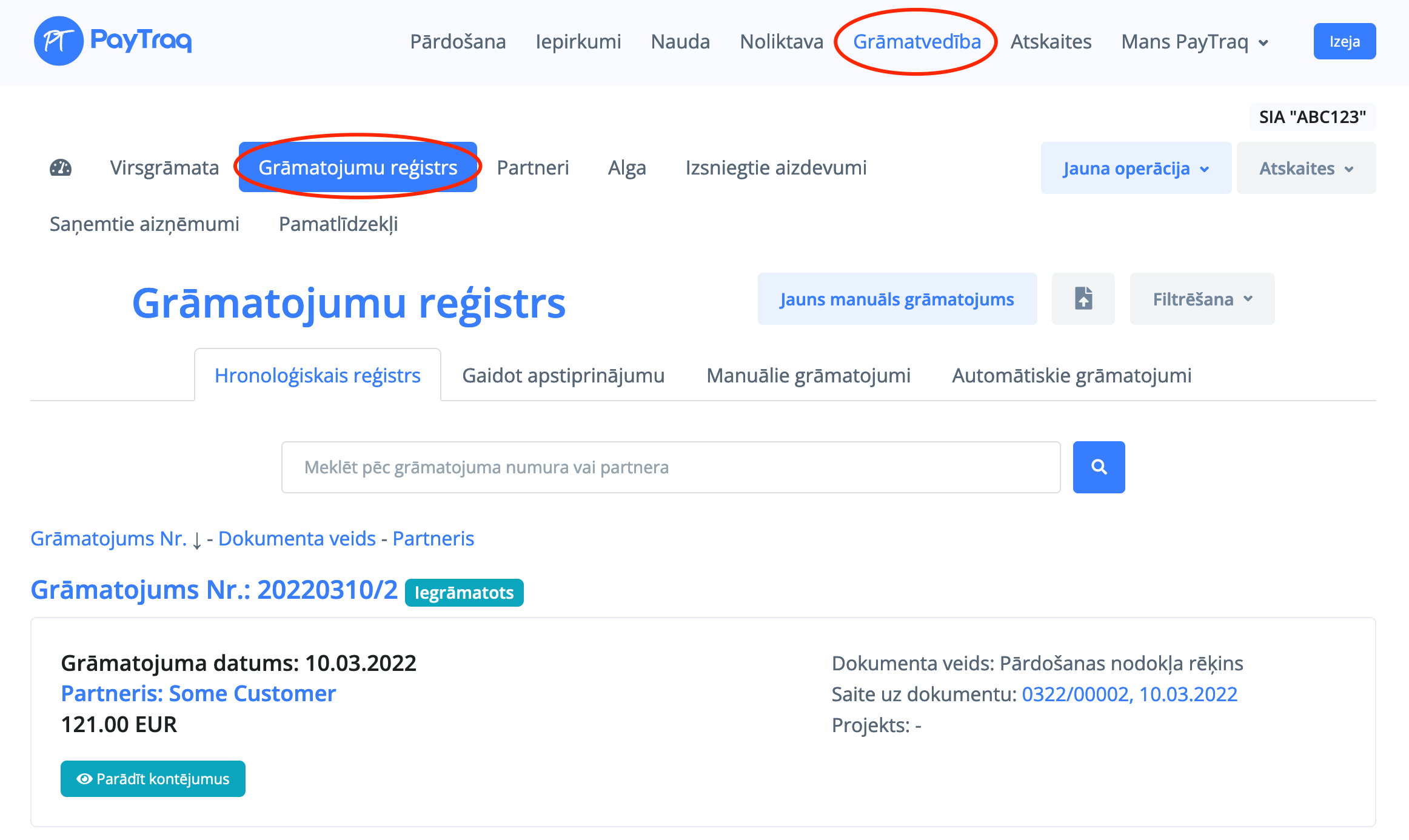This screenshot has height=840, width=1409.
Task: Go to the Grāmatvedība menu
Action: 917,42
